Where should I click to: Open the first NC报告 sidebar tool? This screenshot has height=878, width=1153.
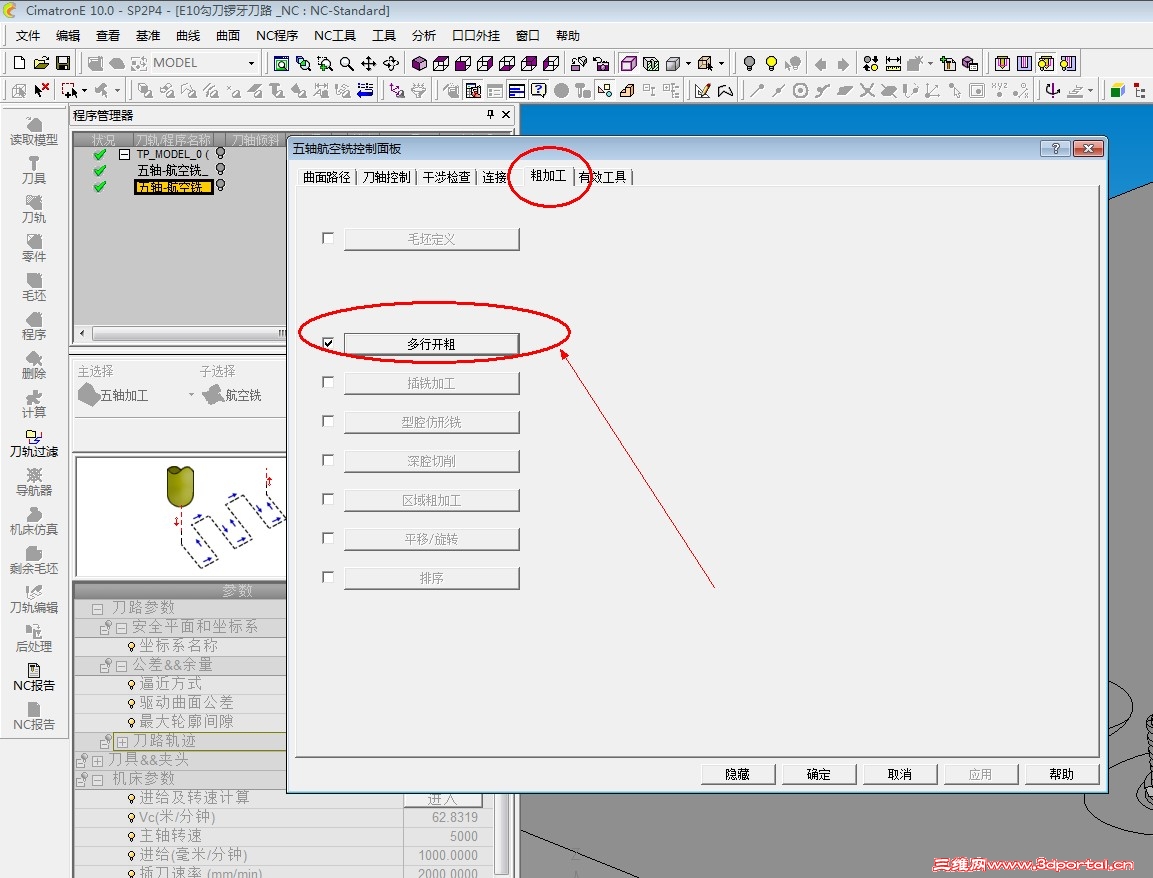[34, 677]
